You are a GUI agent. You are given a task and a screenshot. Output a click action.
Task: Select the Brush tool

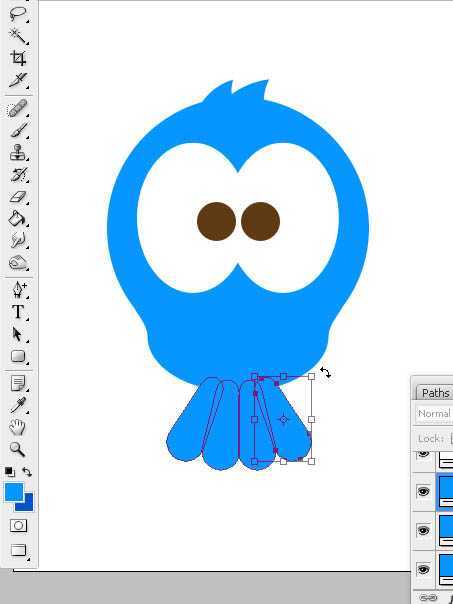point(18,130)
